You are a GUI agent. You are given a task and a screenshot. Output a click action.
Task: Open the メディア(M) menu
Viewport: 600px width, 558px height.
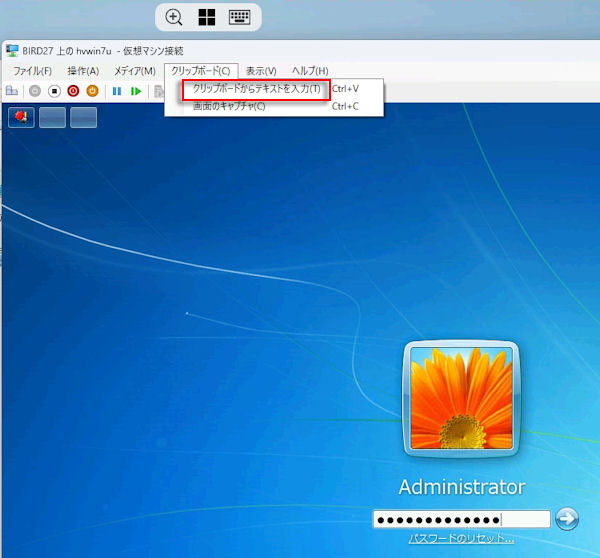[x=135, y=71]
